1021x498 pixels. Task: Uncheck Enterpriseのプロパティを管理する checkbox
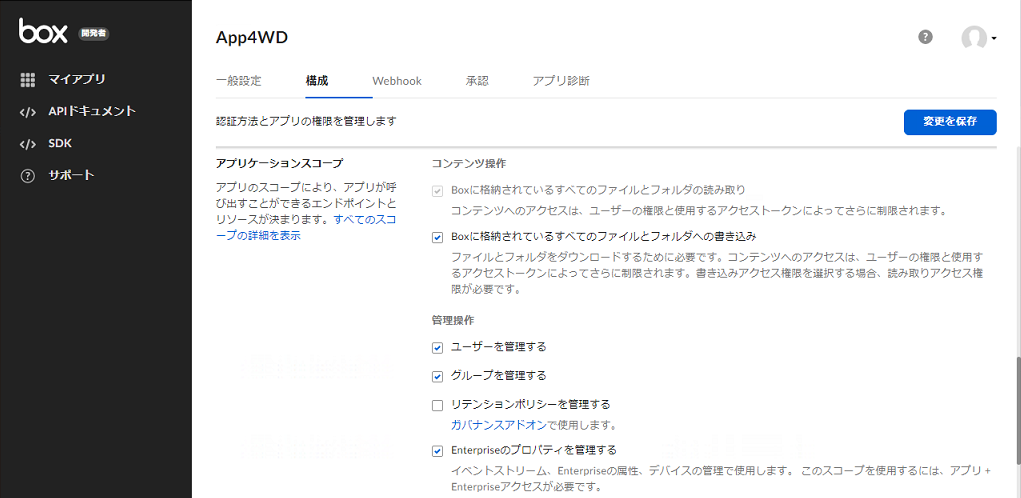(x=438, y=450)
